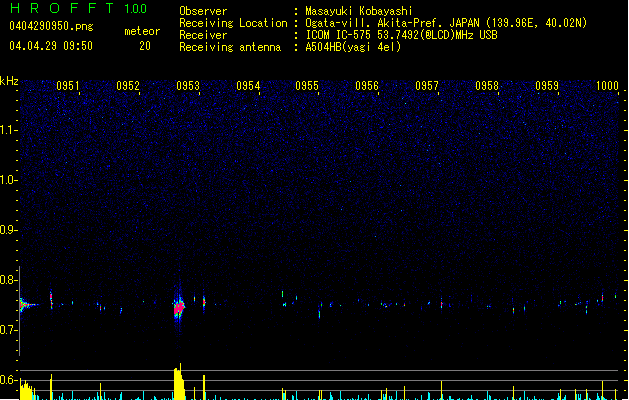Viewport: 629px width, 400px height.
Task: Click the 0959 time marker
Action: (x=547, y=85)
